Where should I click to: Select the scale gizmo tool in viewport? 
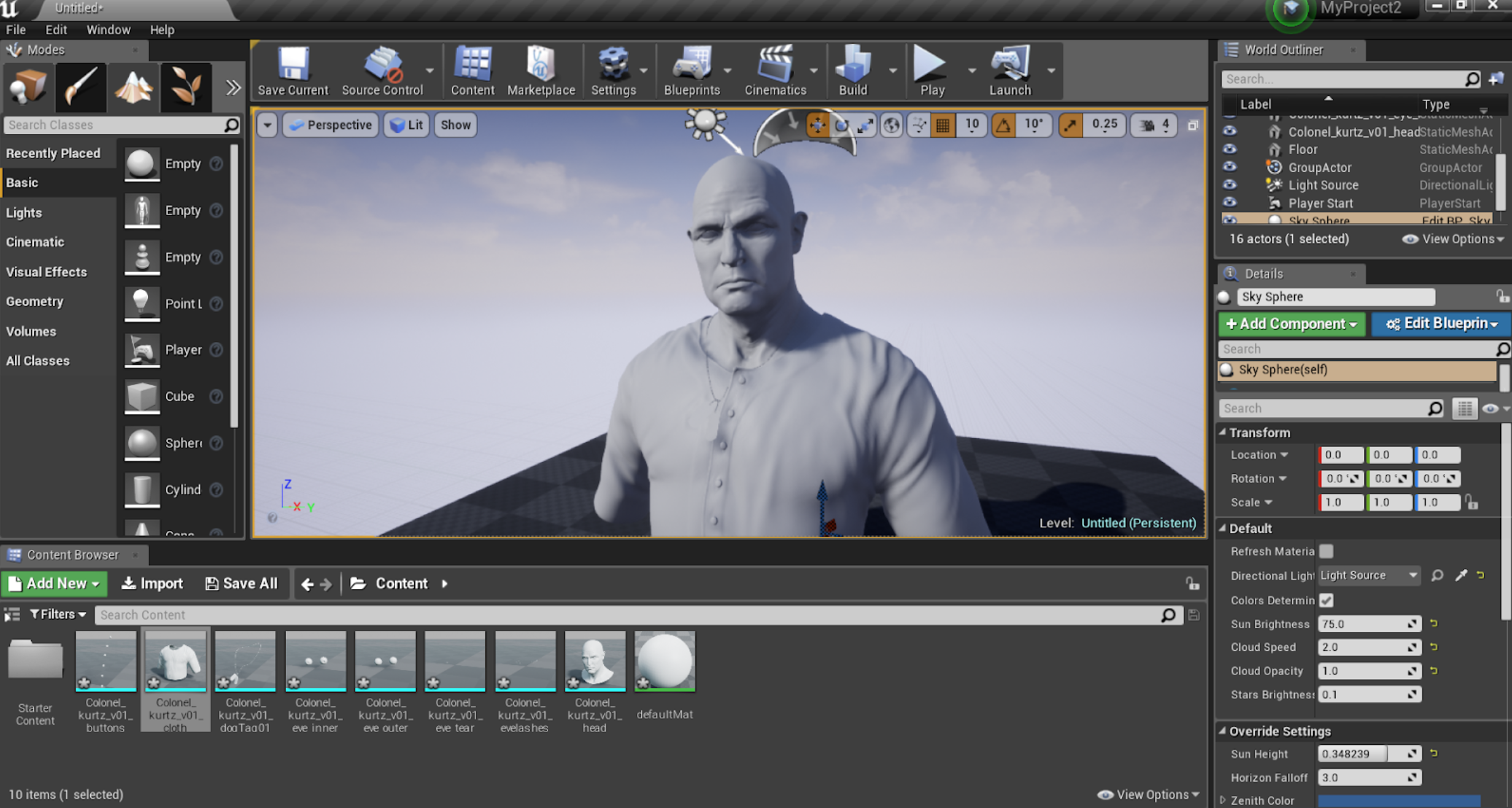pos(865,125)
